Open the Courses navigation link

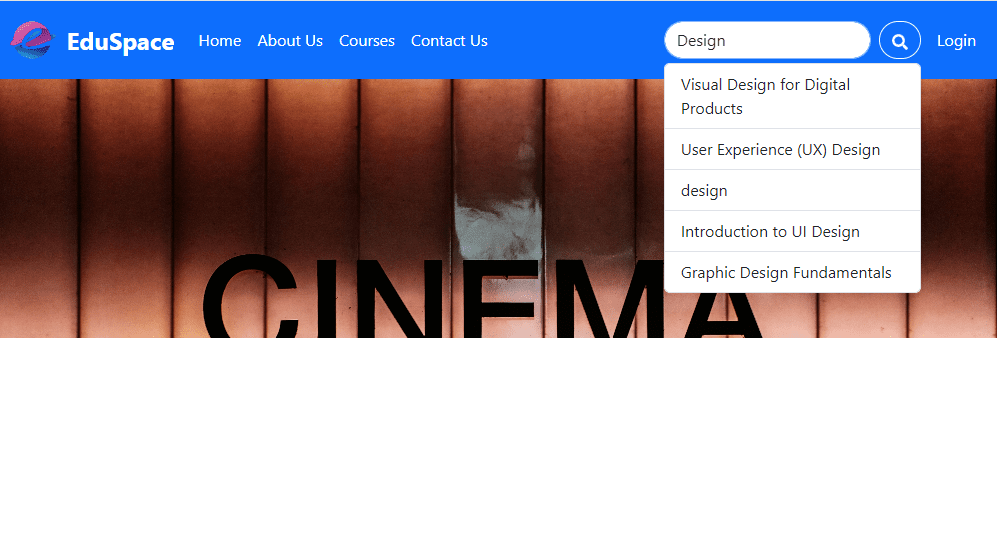pos(367,41)
